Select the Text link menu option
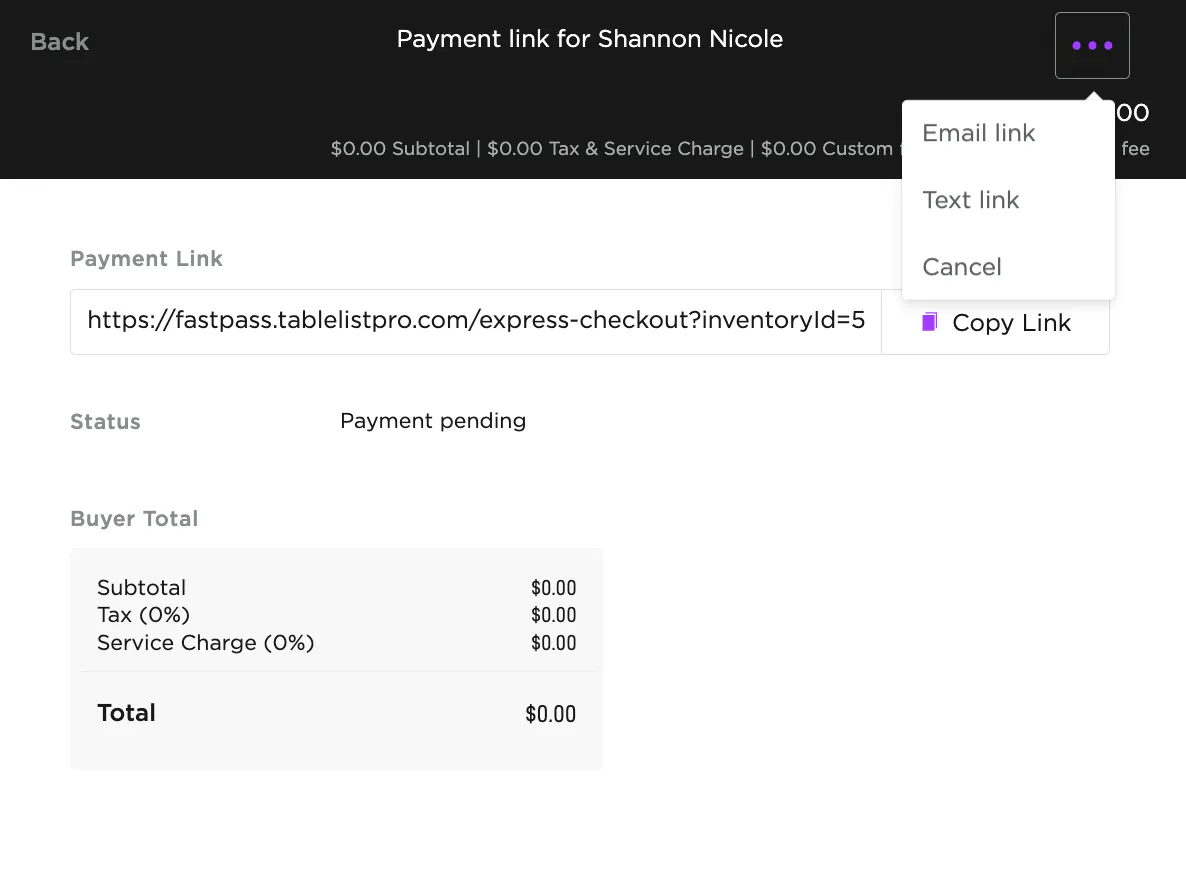 970,200
